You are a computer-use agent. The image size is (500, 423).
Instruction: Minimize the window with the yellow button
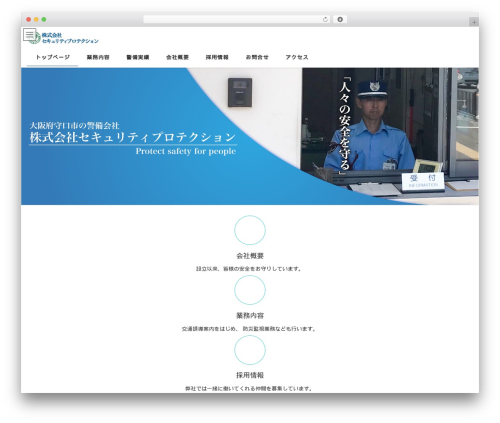click(36, 19)
